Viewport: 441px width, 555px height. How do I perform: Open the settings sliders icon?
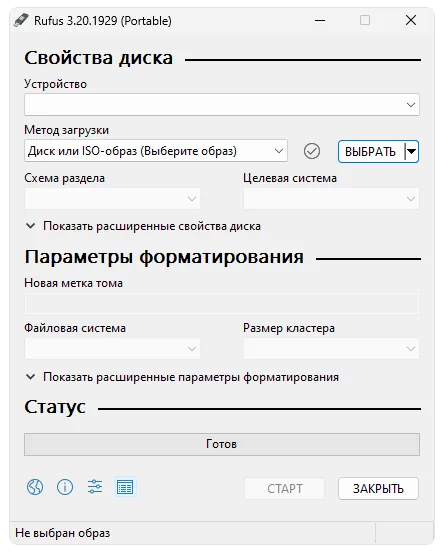click(x=95, y=487)
